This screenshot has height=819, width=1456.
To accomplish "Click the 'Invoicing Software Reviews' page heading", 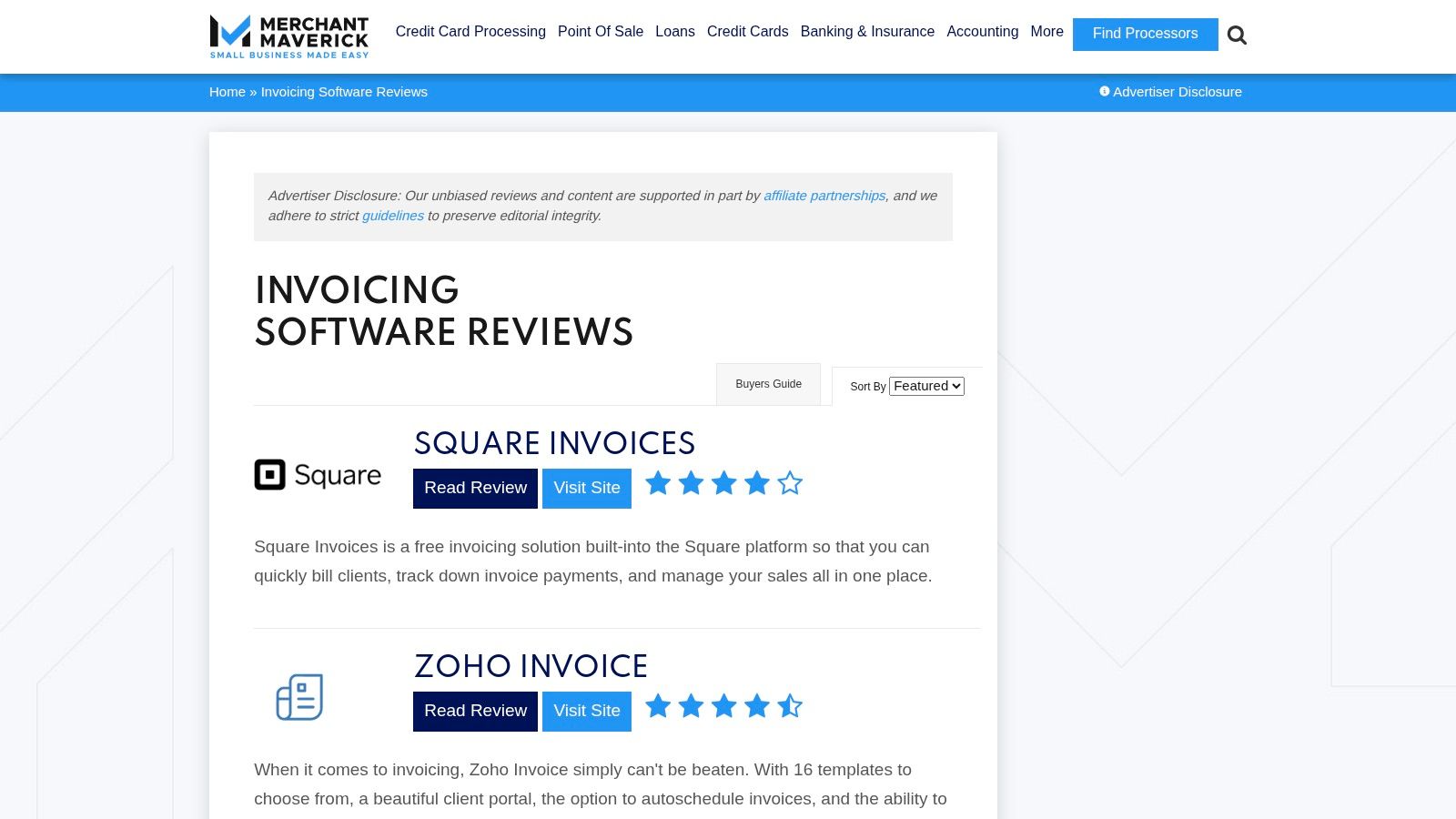I will (443, 311).
